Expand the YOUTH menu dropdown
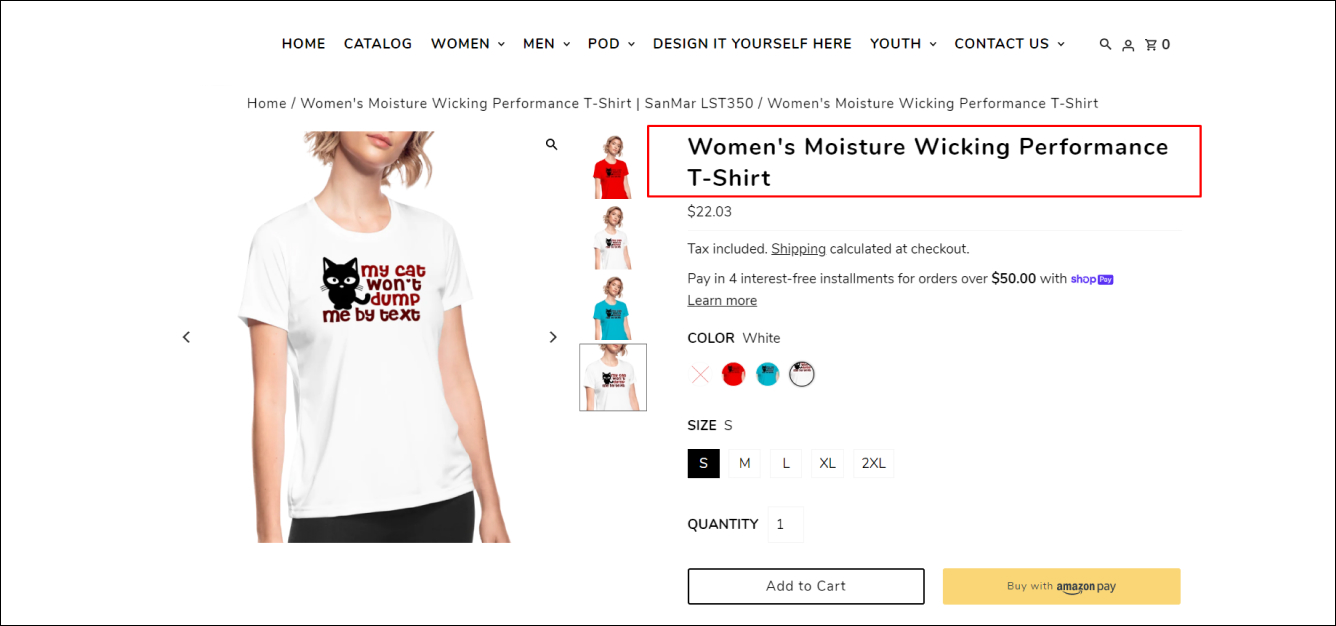The width and height of the screenshot is (1336, 626). click(x=903, y=44)
